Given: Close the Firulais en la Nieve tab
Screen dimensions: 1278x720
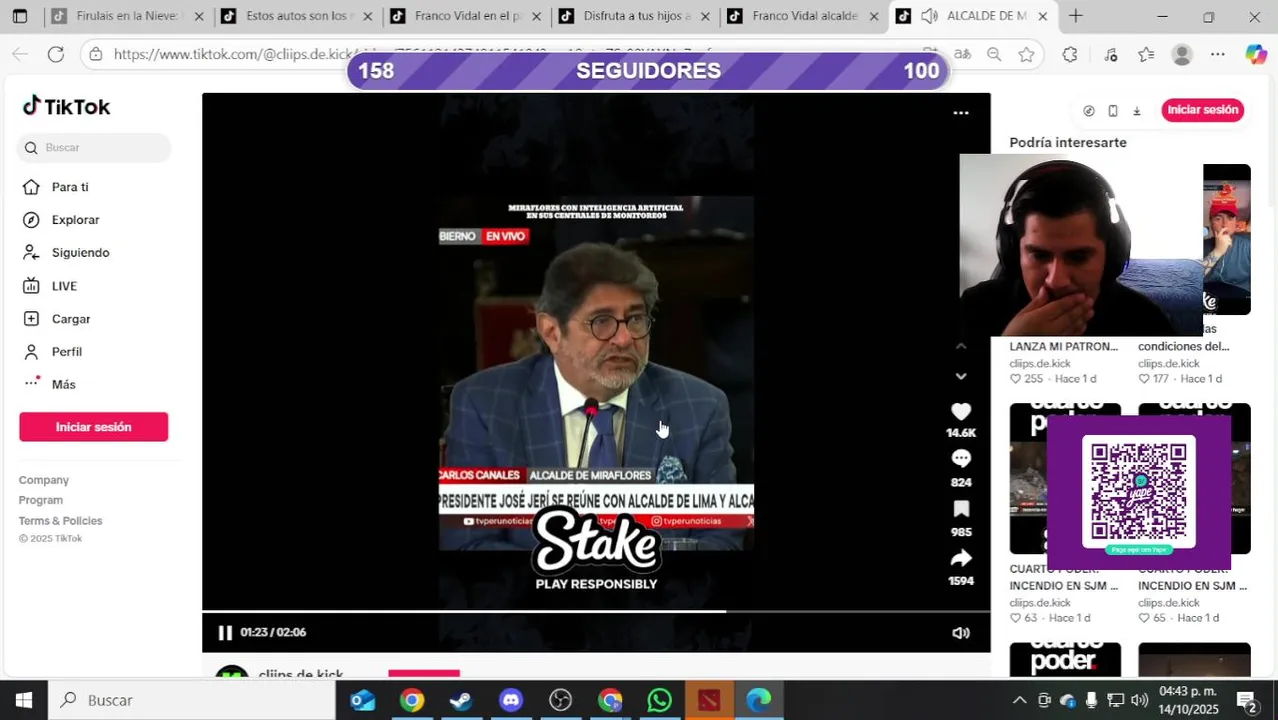Looking at the screenshot, I should point(198,16).
